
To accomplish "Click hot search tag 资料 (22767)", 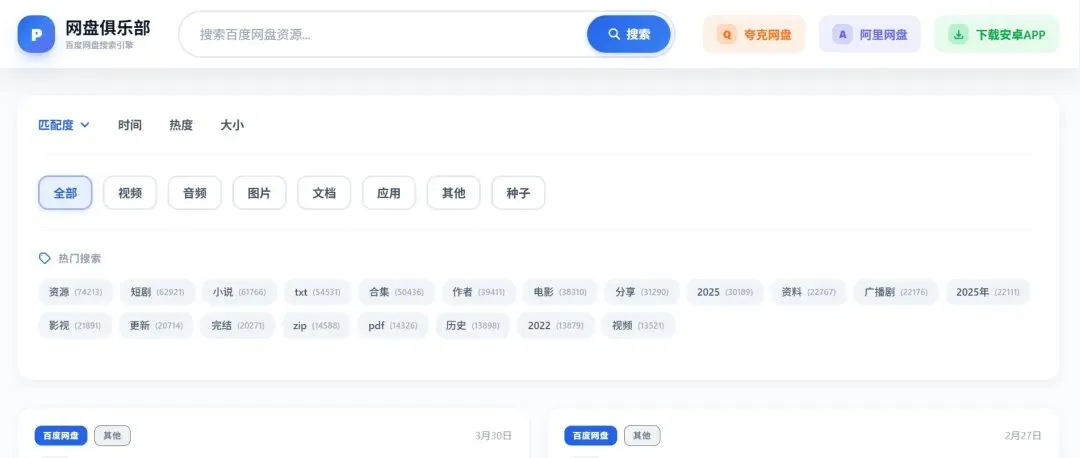I will tap(809, 292).
